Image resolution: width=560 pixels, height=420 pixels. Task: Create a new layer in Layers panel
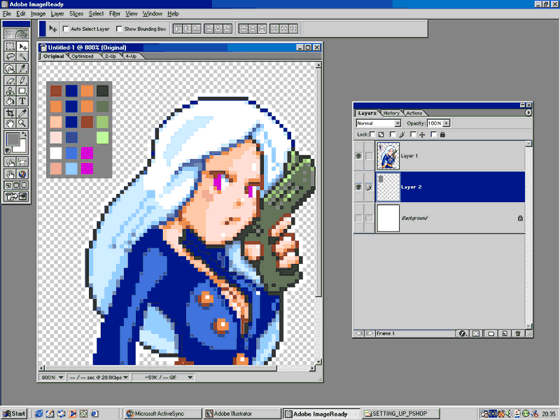tap(504, 334)
